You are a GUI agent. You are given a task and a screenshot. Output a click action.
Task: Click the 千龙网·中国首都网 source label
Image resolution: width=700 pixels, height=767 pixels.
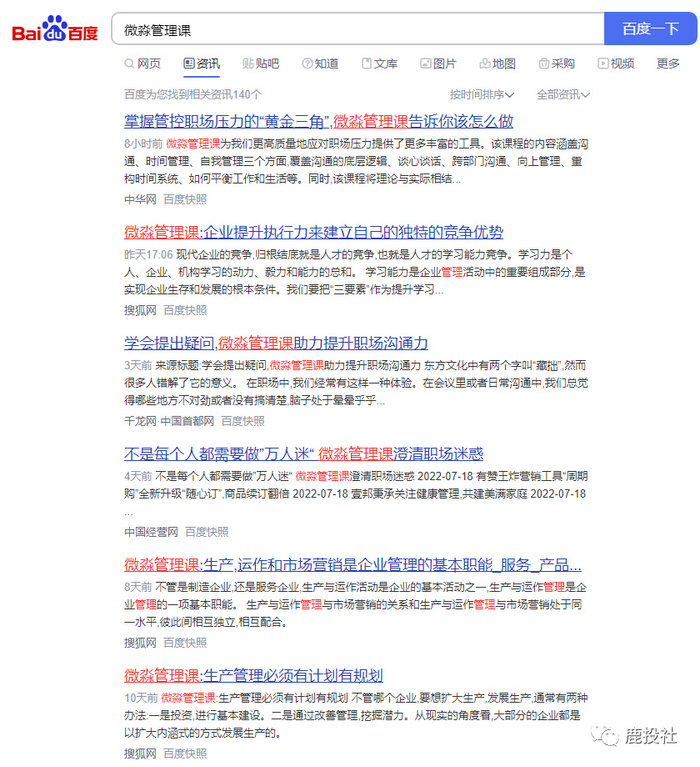coord(169,422)
